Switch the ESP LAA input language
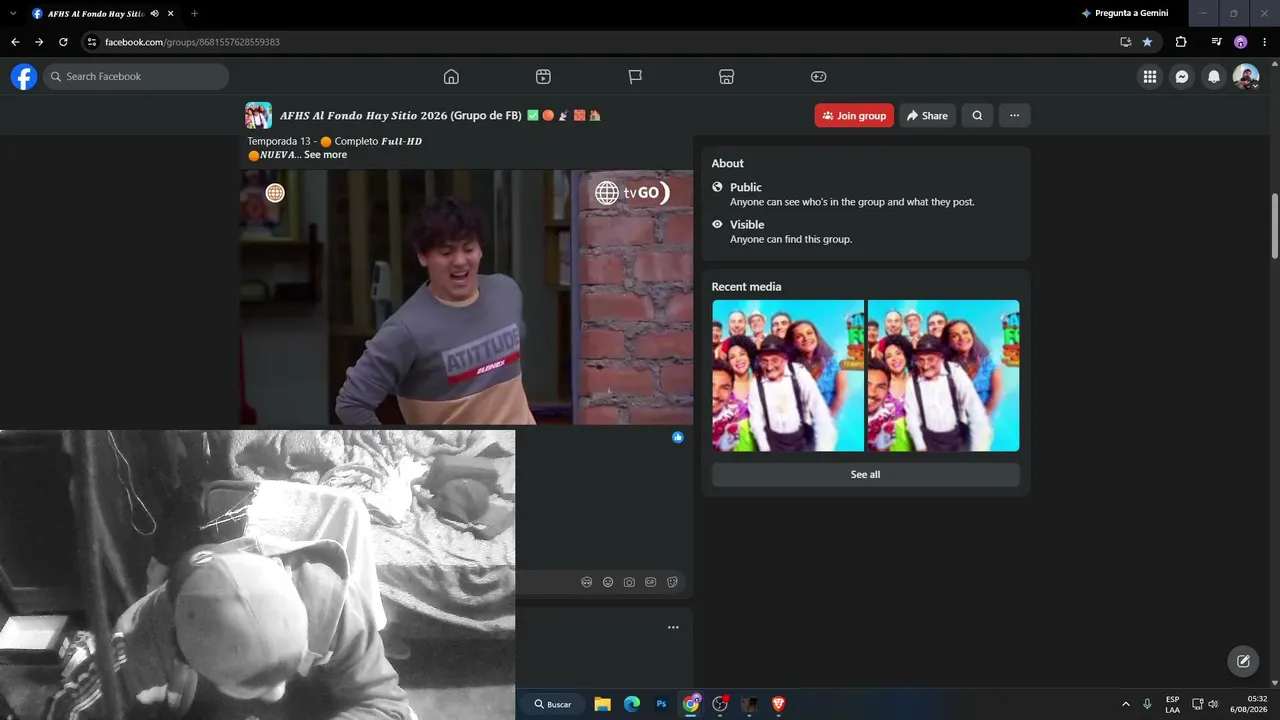 [1172, 704]
